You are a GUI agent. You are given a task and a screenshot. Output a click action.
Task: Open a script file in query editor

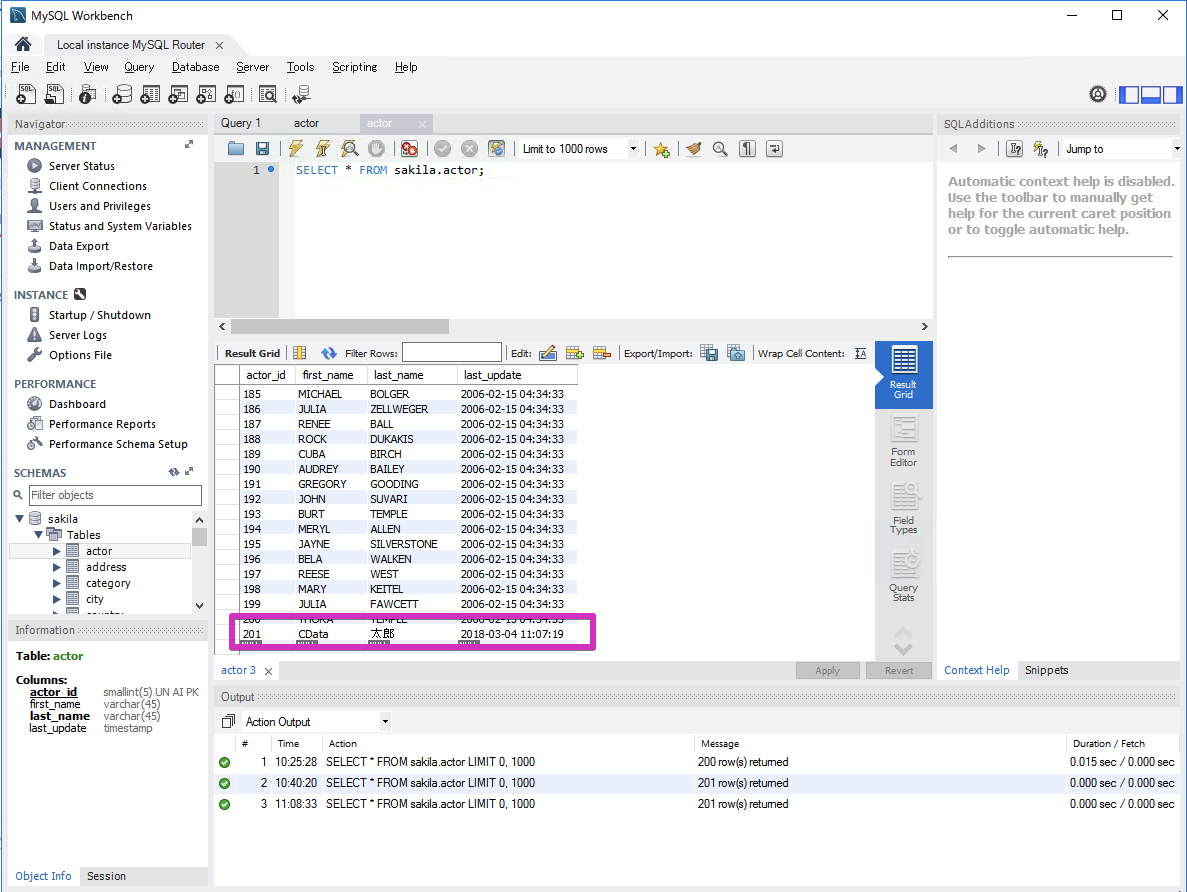(x=236, y=148)
